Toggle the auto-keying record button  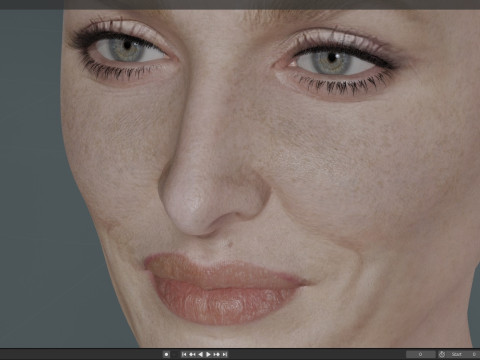point(166,354)
